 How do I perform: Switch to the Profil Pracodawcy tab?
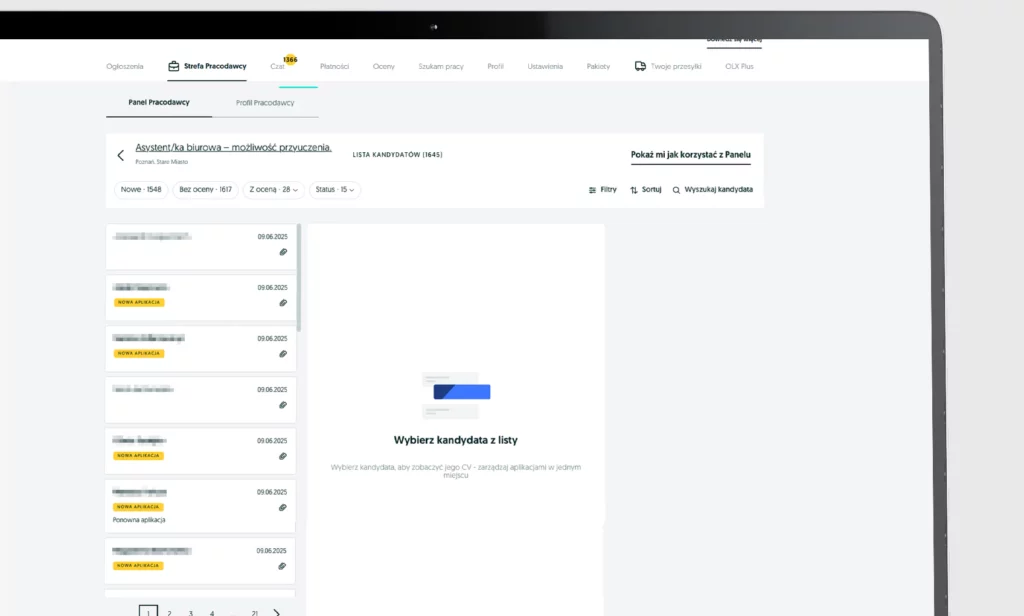tap(265, 102)
